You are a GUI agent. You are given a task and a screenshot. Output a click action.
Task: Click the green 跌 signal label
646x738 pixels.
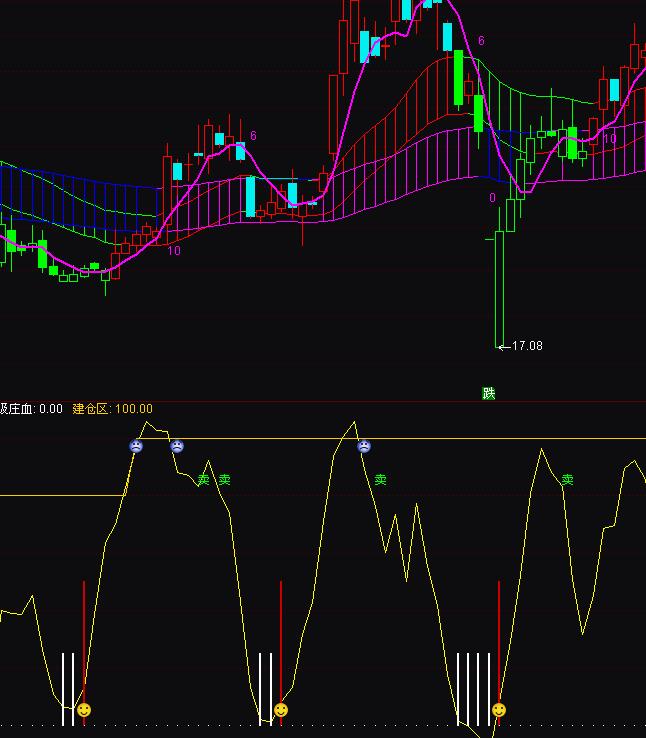click(x=488, y=393)
